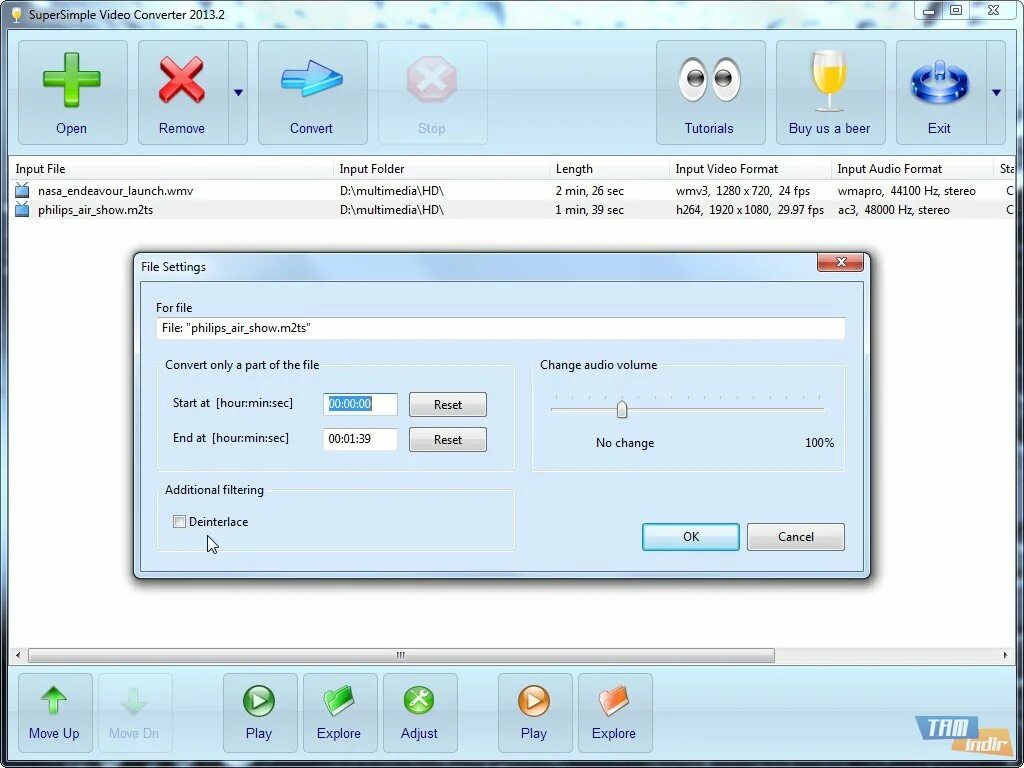Image resolution: width=1024 pixels, height=768 pixels.
Task: Expand the Remove button dropdown arrow
Action: click(x=238, y=92)
